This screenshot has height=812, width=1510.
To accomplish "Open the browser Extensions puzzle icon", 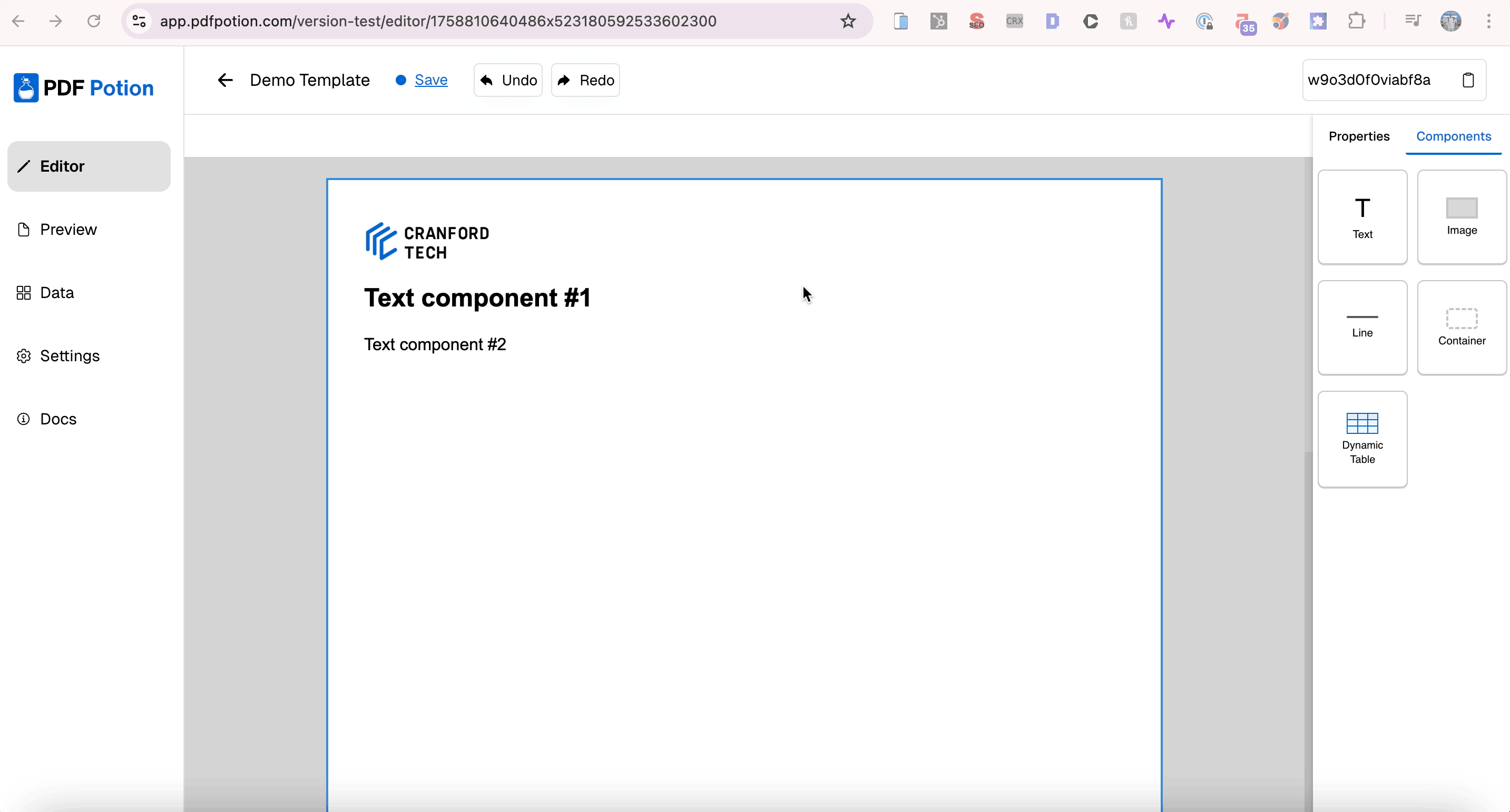I will point(1357,22).
